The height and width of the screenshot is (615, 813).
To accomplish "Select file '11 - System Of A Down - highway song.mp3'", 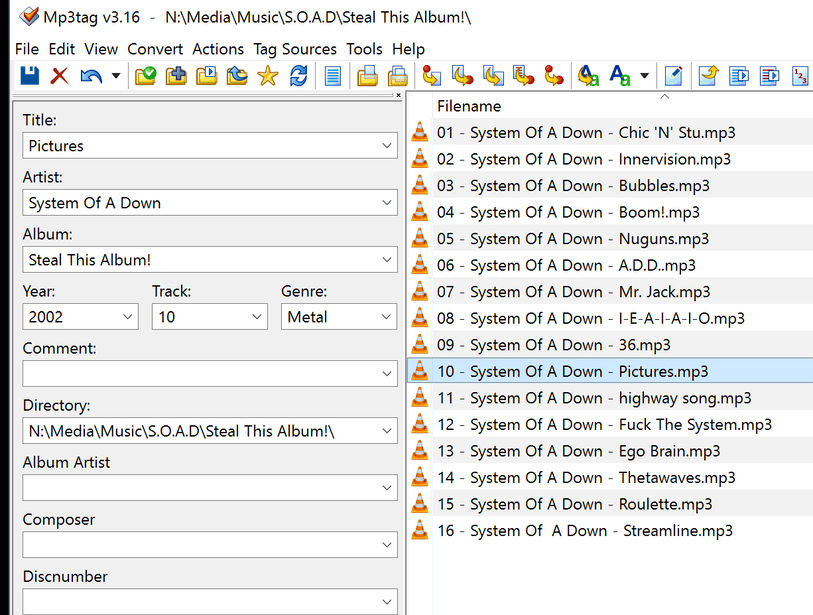I will pos(594,398).
